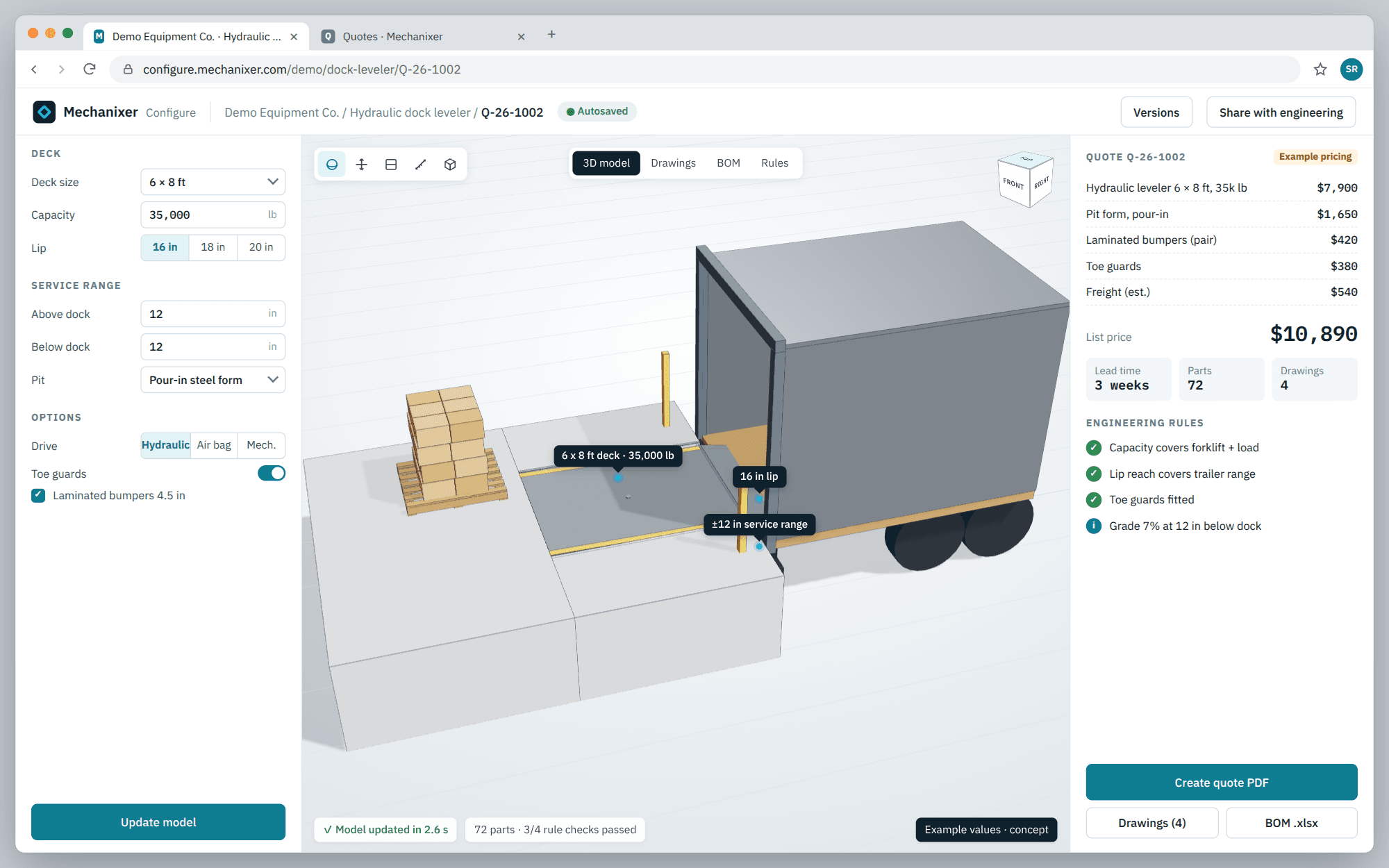This screenshot has width=1389, height=868.
Task: Open the Pit type dropdown
Action: coord(213,380)
